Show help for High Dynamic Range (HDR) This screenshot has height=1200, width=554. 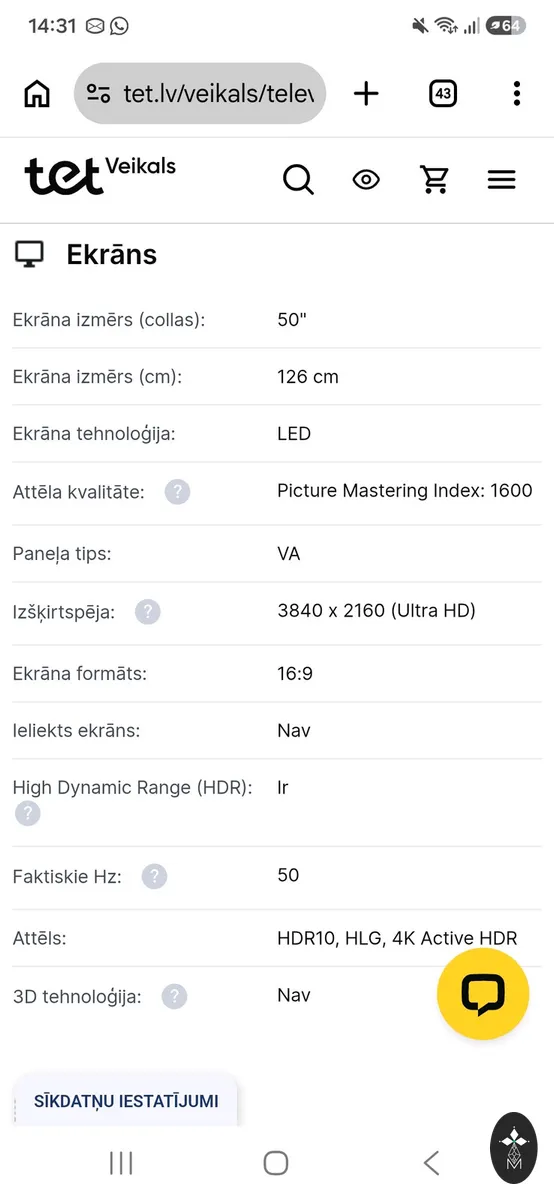point(27,814)
